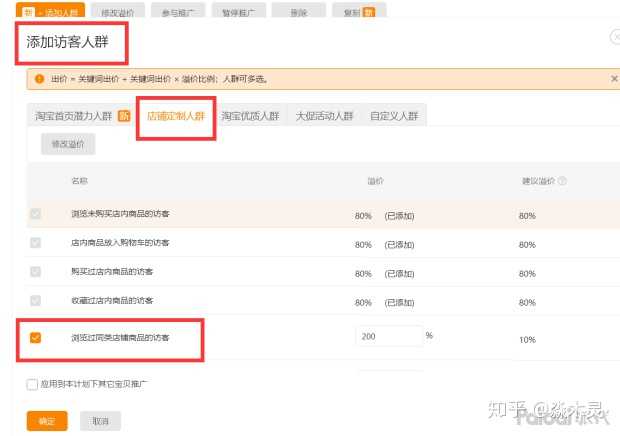Screen dimensions: 620x436
Task: Click the 复制 button
Action: click(359, 11)
